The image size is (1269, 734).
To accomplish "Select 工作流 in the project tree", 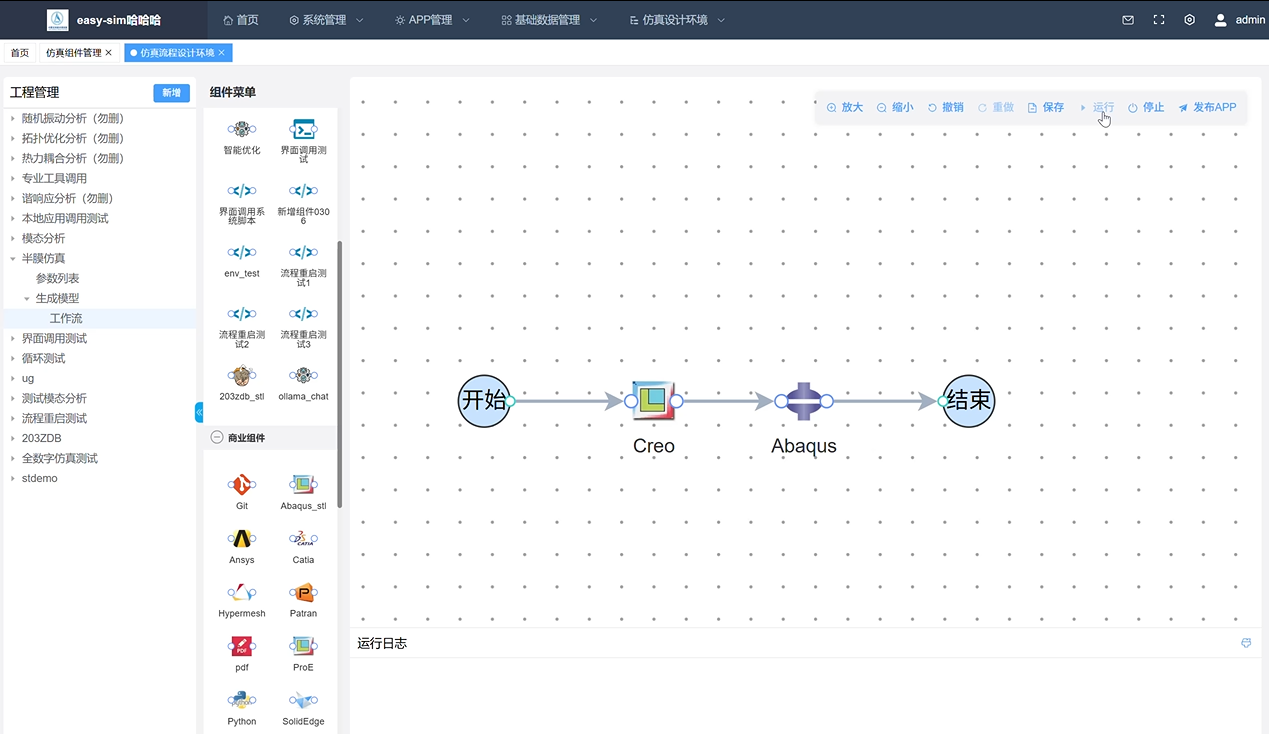I will (66, 318).
